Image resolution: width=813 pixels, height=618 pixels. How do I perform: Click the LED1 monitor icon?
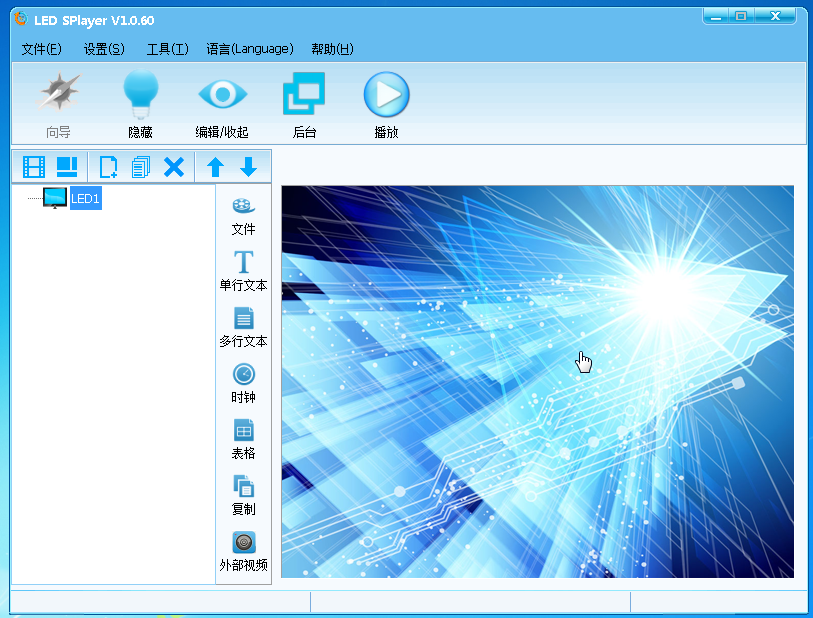pyautogui.click(x=55, y=198)
